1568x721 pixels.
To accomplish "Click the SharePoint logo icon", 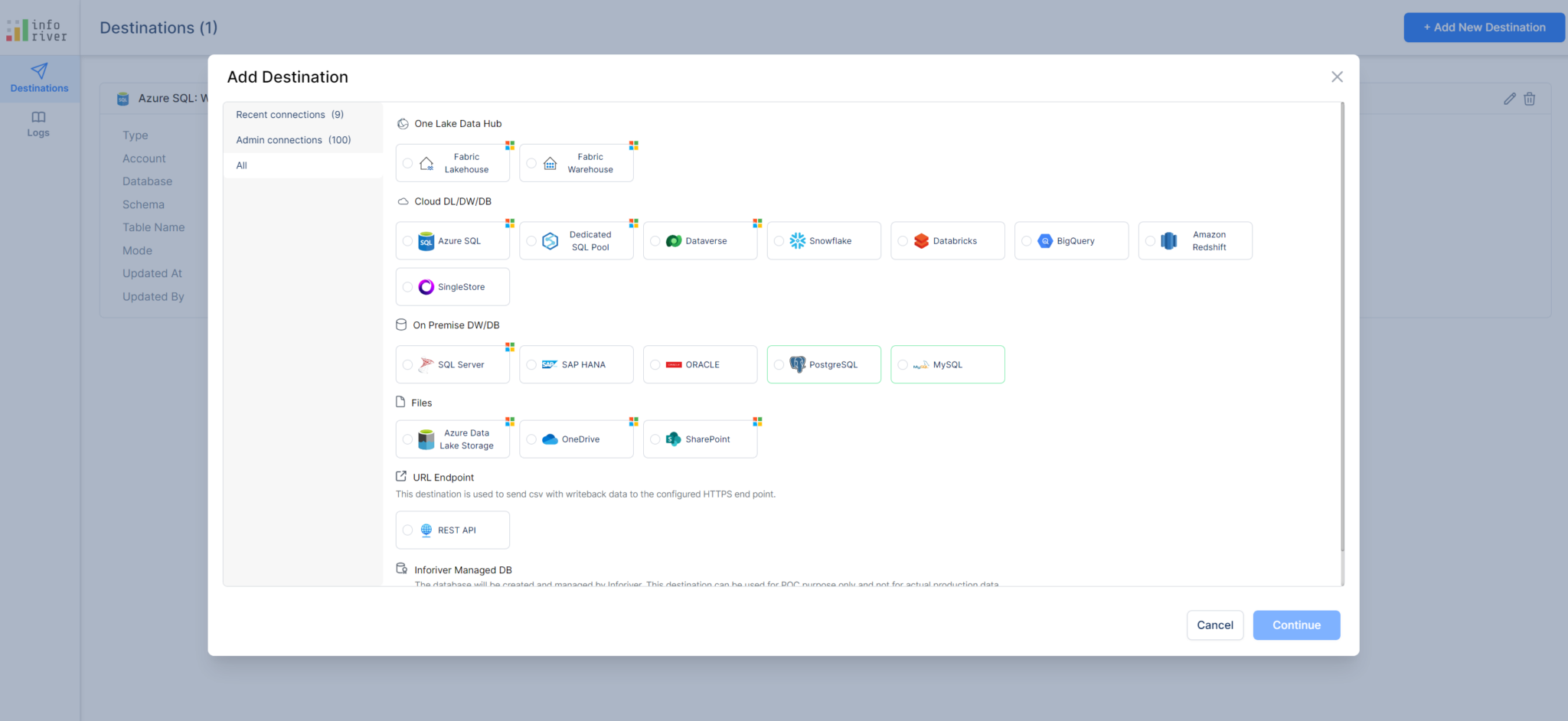I will 673,439.
